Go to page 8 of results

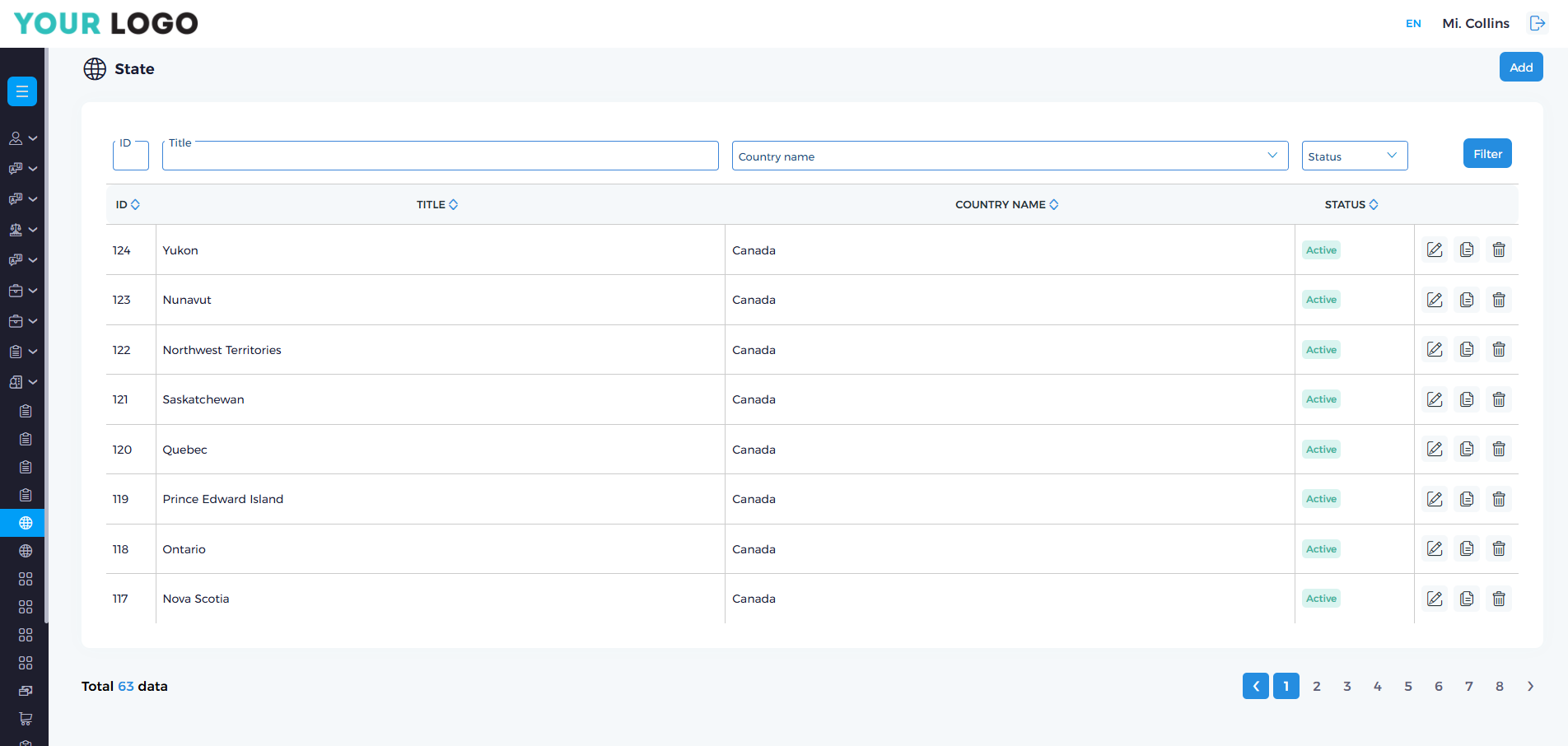click(x=1500, y=686)
